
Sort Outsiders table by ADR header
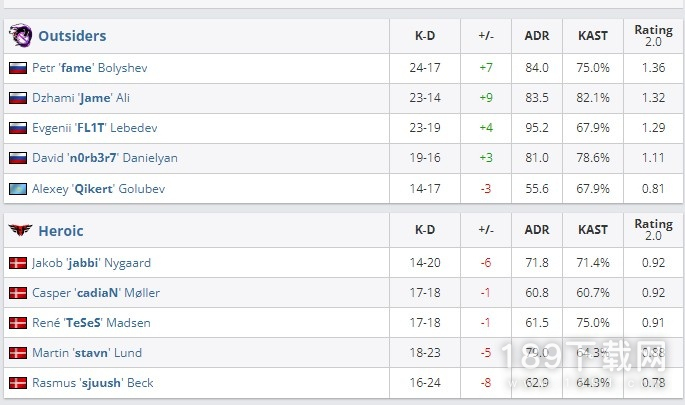pyautogui.click(x=537, y=36)
